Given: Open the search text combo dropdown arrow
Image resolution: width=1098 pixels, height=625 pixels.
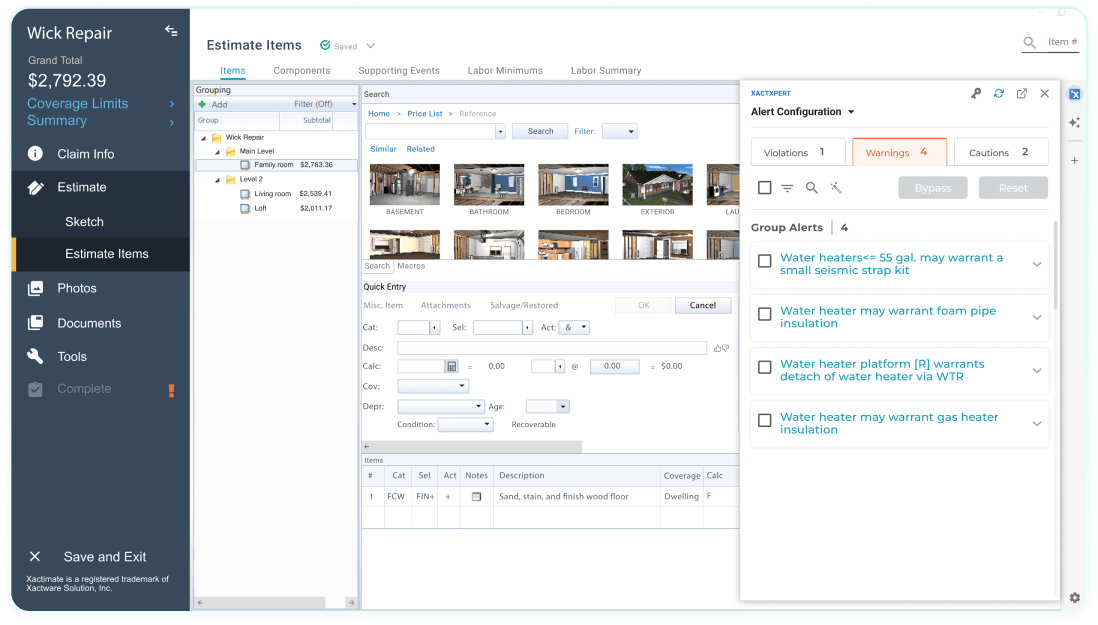Looking at the screenshot, I should (500, 132).
